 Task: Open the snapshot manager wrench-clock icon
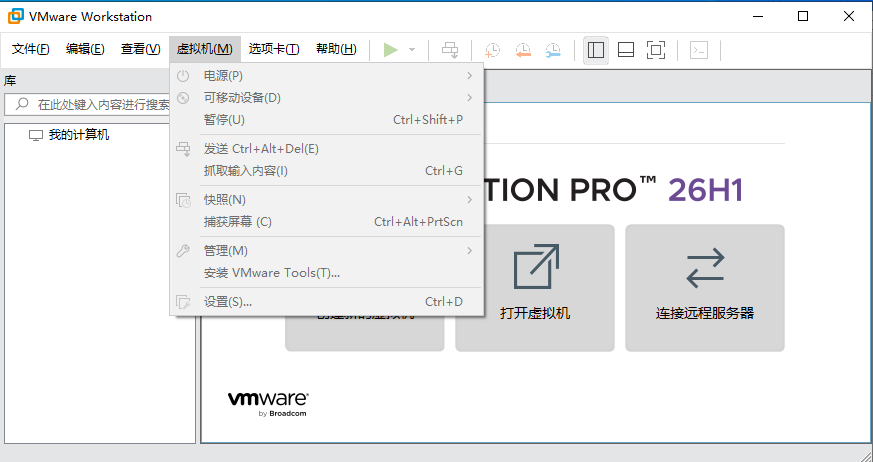553,50
